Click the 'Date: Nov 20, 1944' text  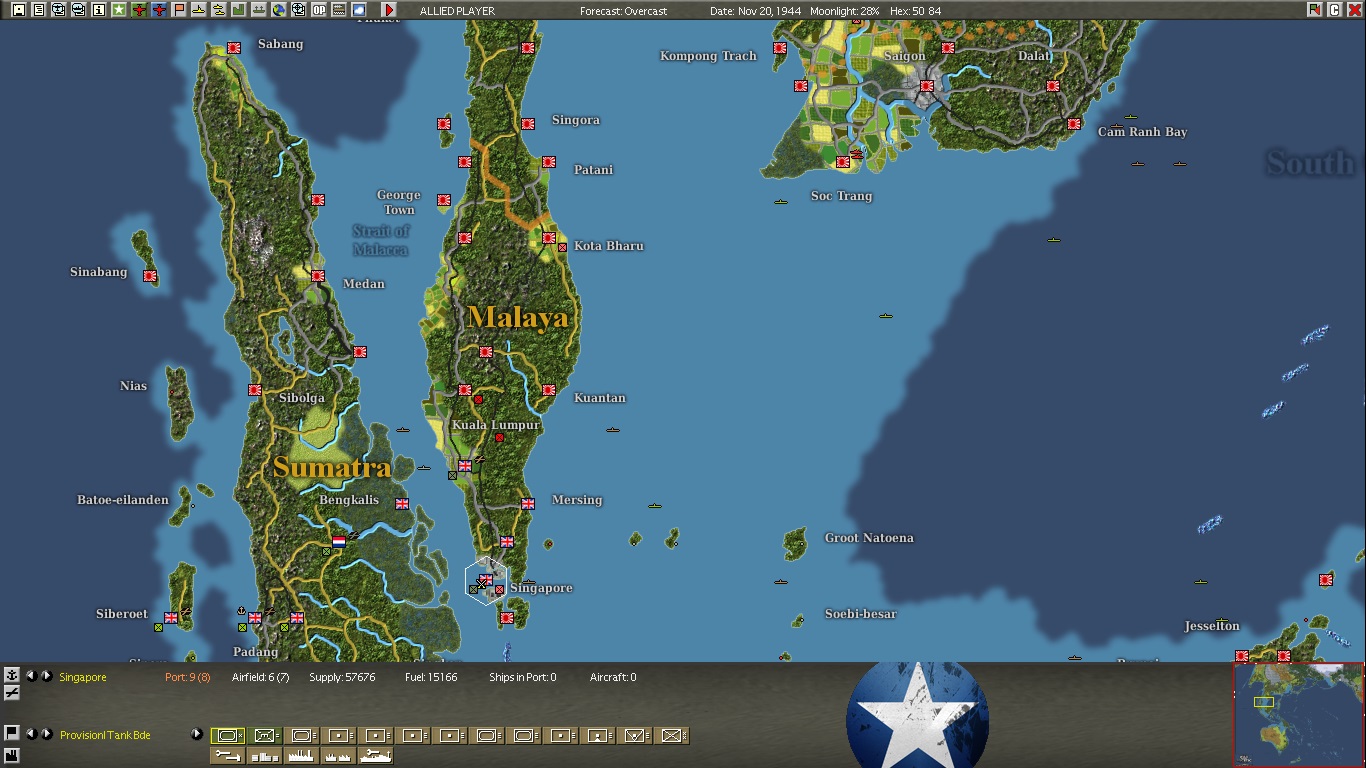tap(756, 11)
